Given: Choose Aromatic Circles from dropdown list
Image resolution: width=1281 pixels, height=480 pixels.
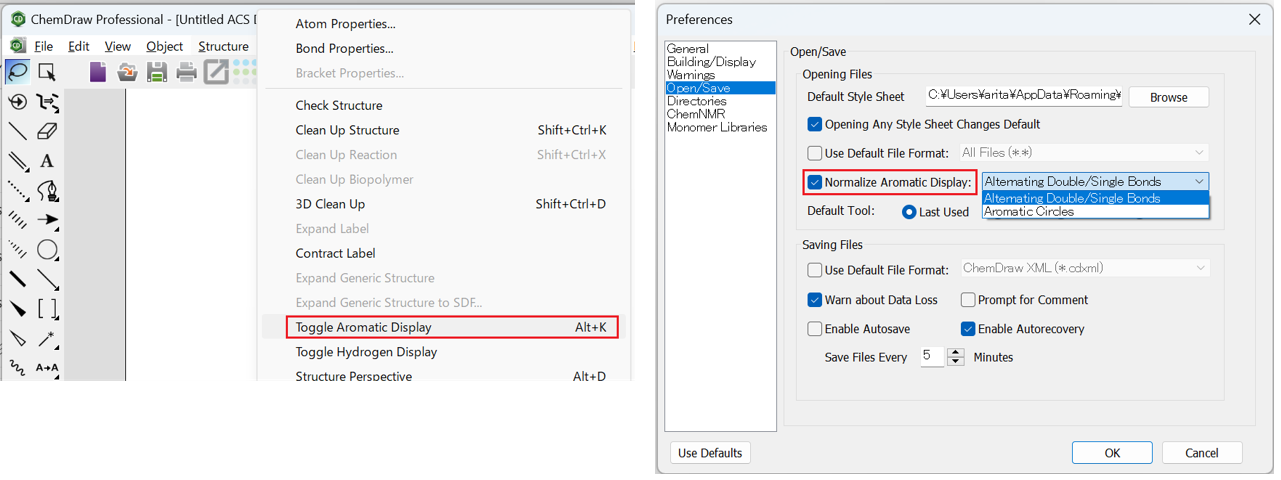Looking at the screenshot, I should pos(1029,212).
